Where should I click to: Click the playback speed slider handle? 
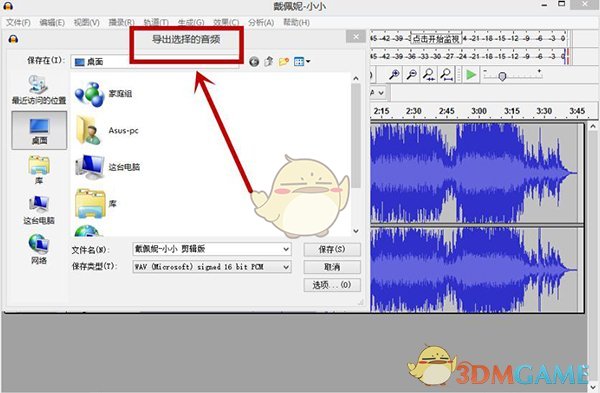(x=502, y=76)
